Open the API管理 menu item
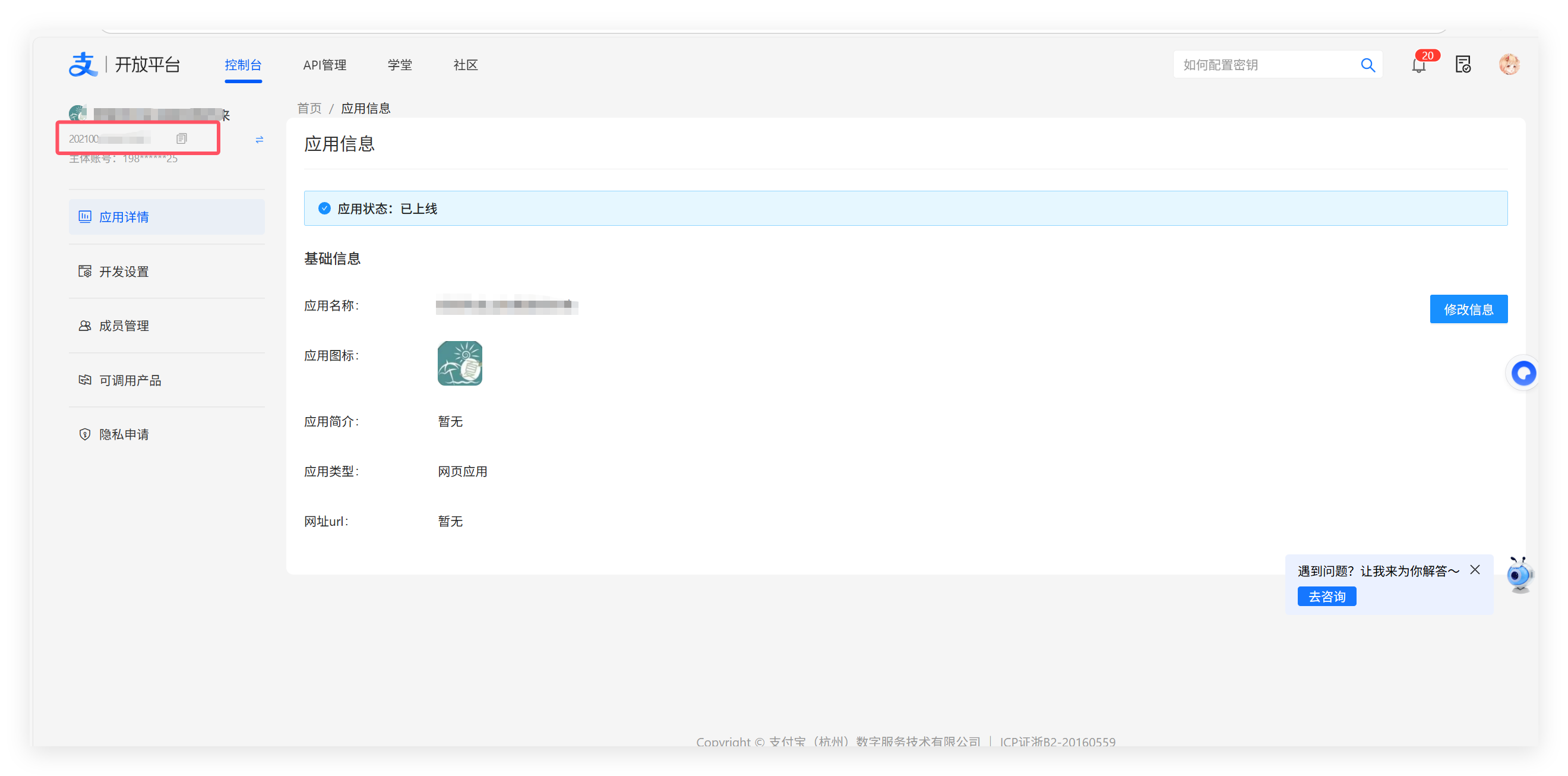The image size is (1568, 776). (x=324, y=65)
